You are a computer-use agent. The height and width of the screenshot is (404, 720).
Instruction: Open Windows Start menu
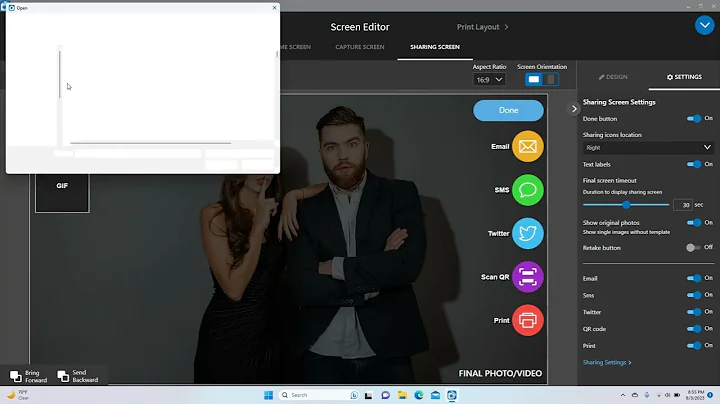(x=269, y=395)
